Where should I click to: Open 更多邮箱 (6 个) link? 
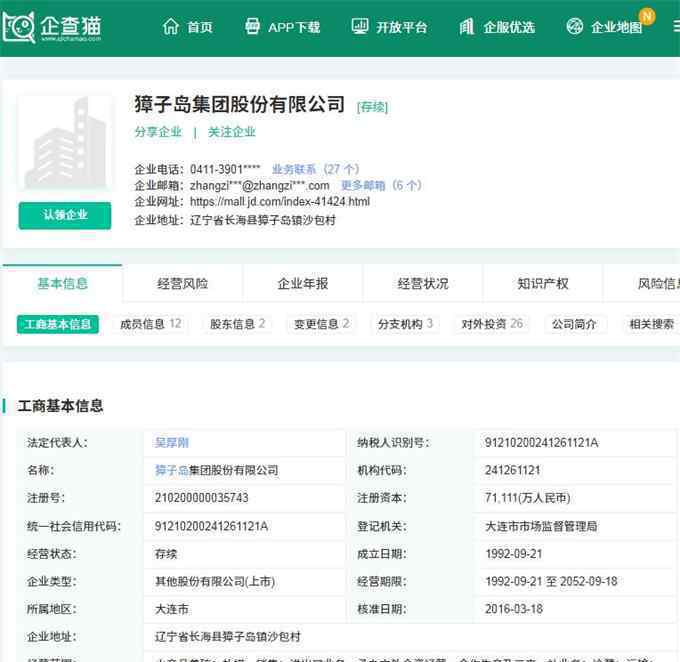(382, 185)
